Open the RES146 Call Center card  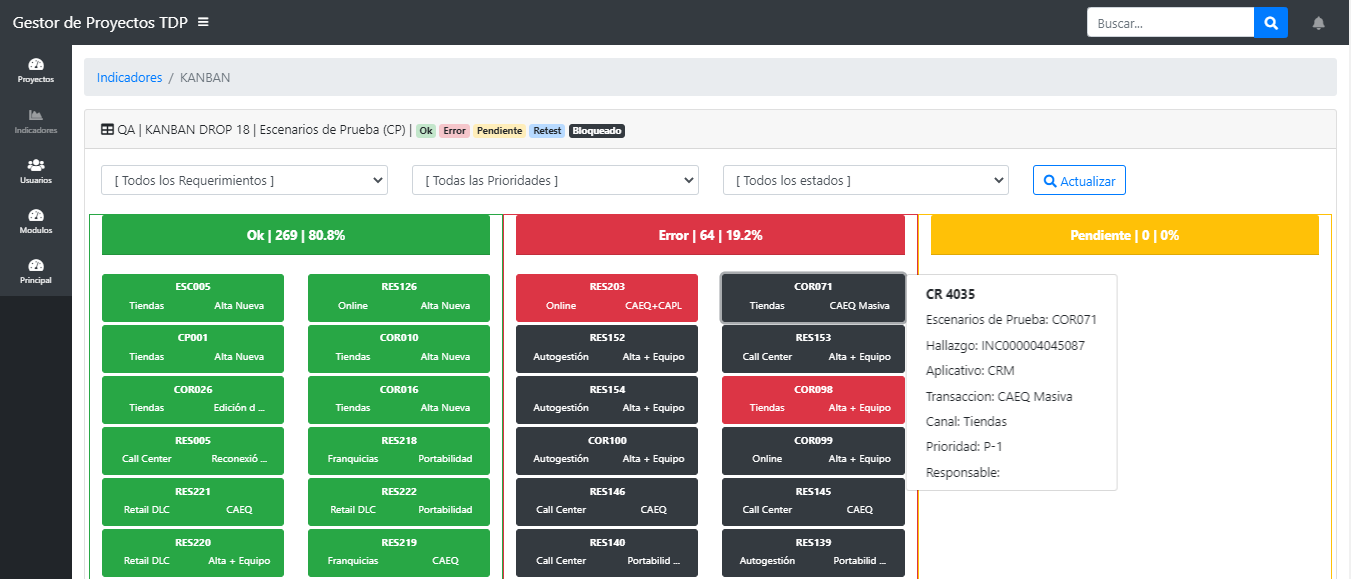(x=607, y=501)
